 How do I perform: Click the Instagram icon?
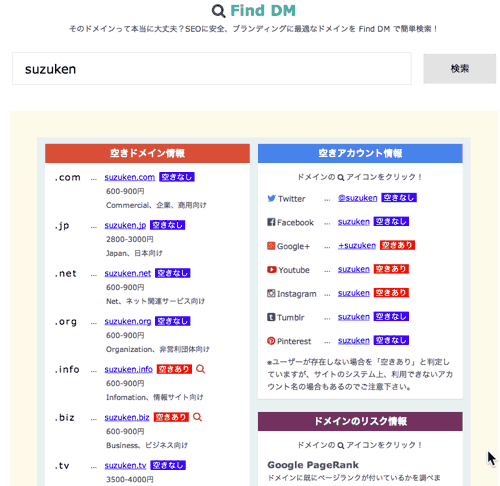(x=271, y=293)
